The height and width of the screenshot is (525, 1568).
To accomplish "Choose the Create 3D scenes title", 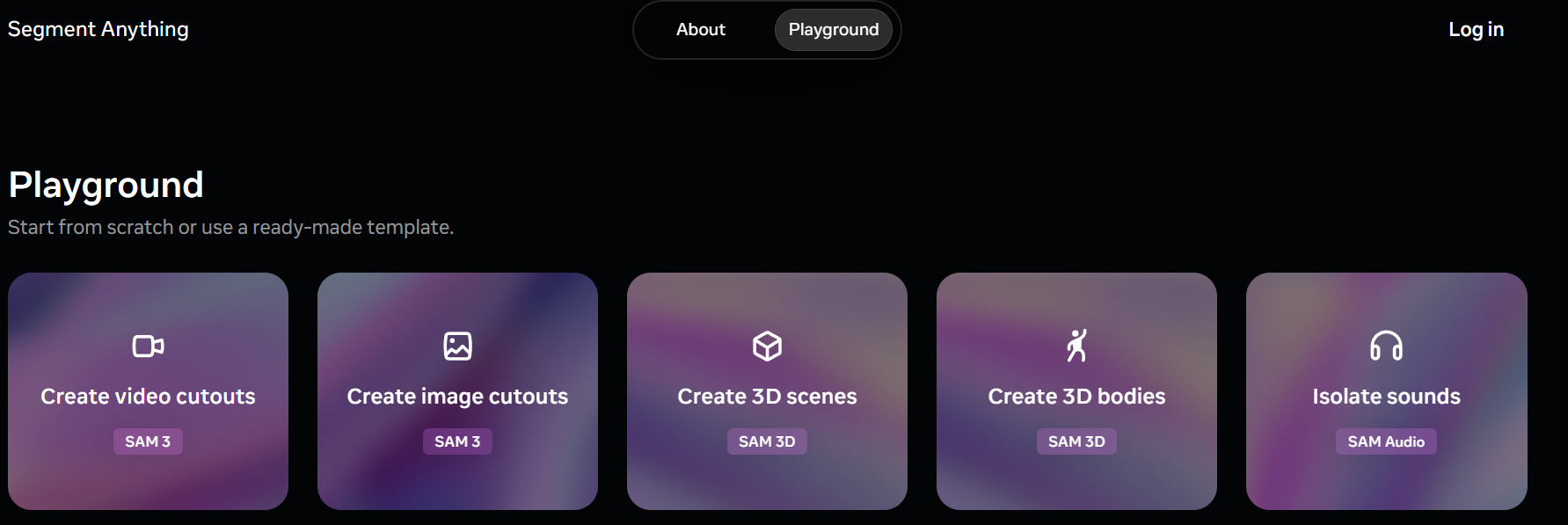I will (767, 397).
